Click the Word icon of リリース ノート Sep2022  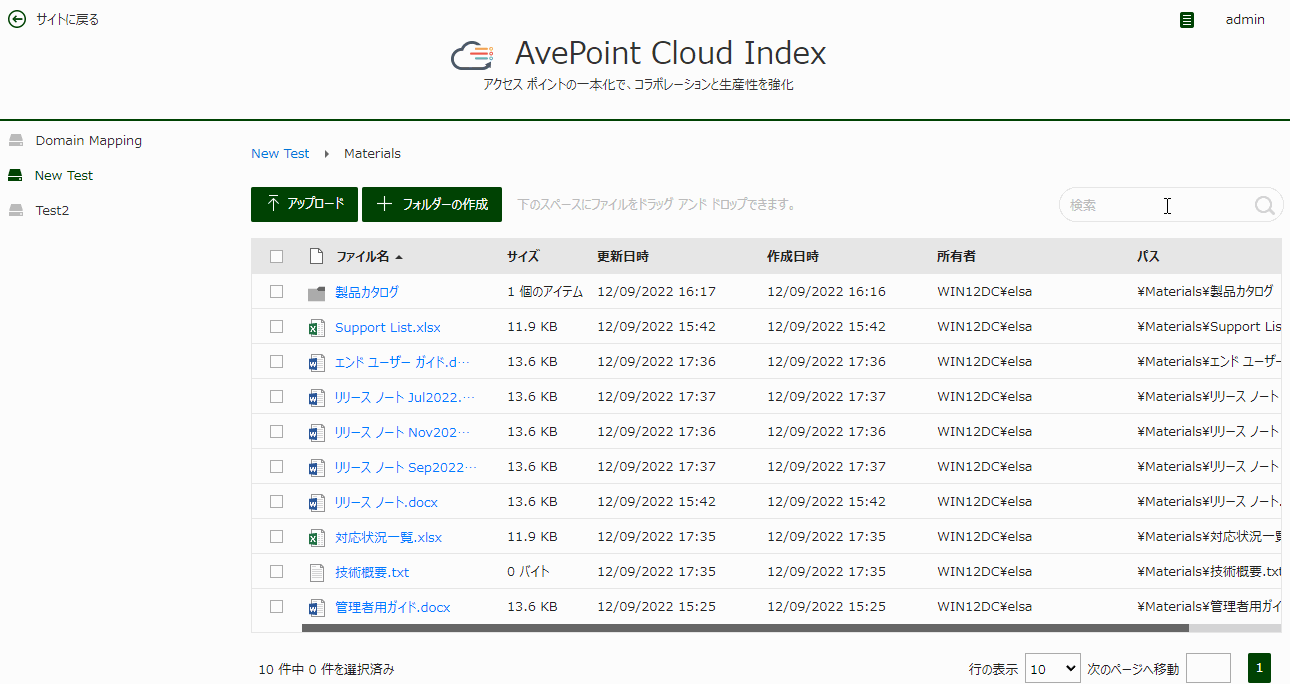click(316, 467)
